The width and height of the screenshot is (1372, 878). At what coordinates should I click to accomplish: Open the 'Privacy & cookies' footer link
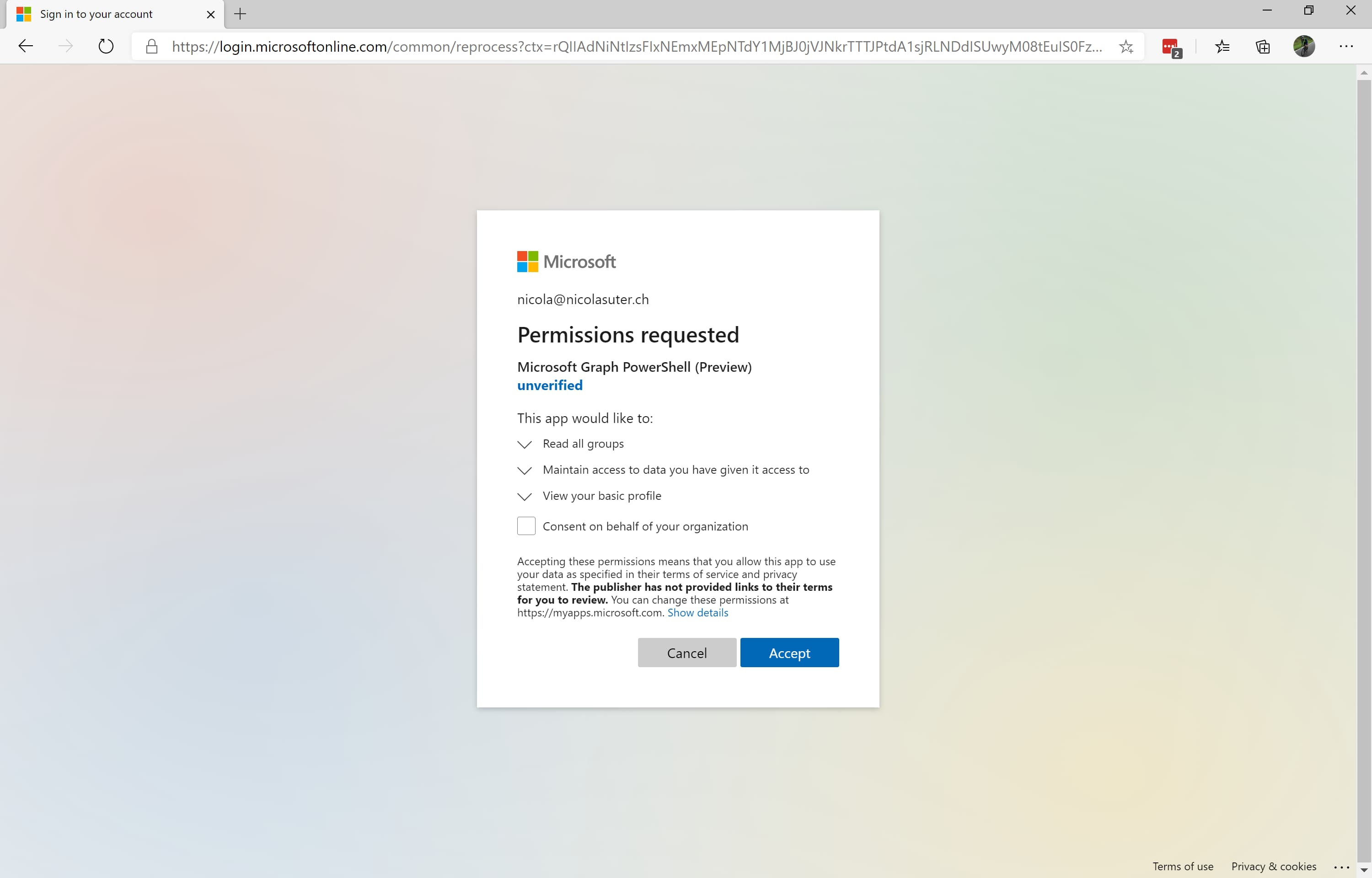pyautogui.click(x=1274, y=866)
